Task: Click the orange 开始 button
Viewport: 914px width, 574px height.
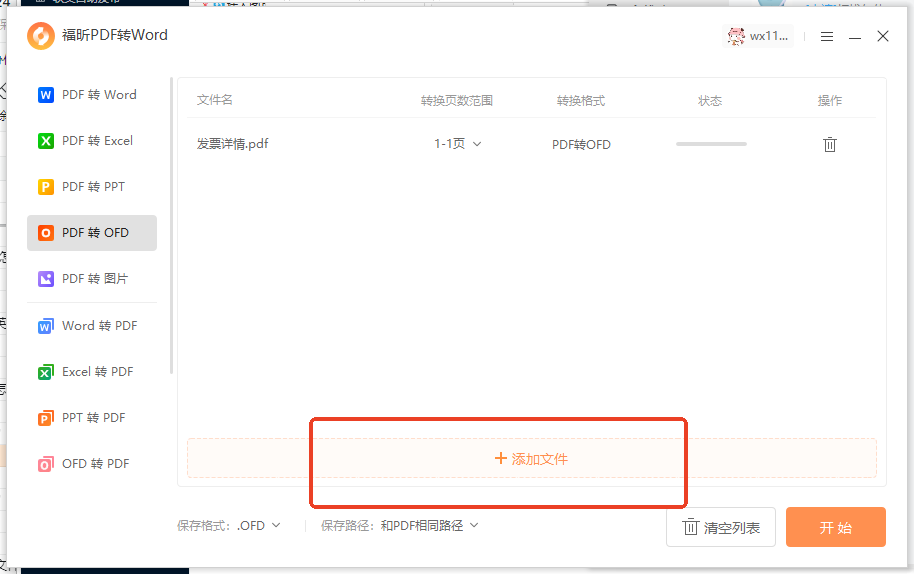Action: pos(836,527)
